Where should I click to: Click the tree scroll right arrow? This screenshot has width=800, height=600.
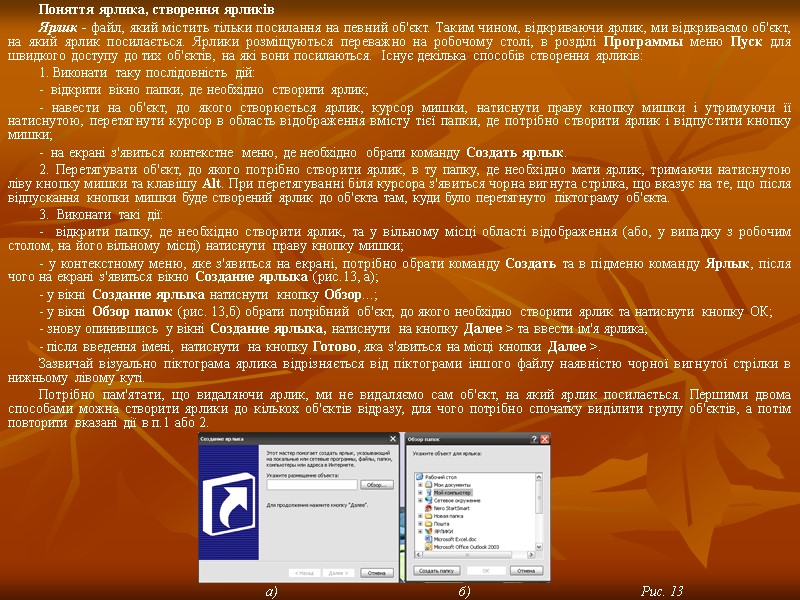tap(531, 555)
